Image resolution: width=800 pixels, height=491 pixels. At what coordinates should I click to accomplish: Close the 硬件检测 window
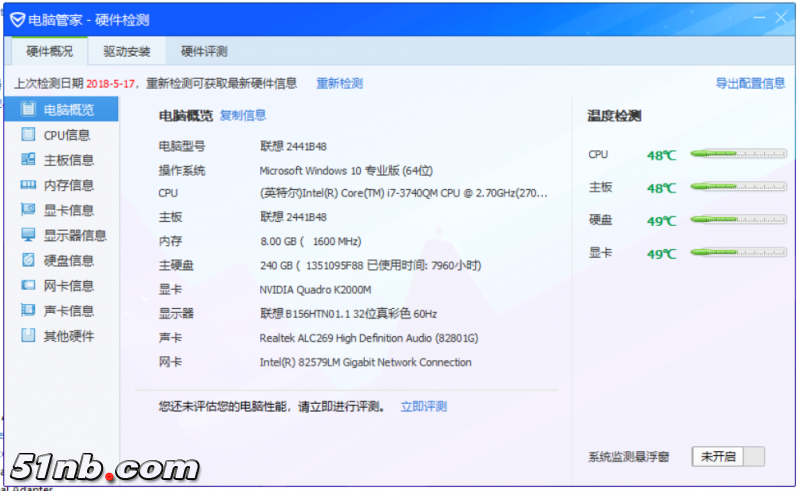click(781, 18)
